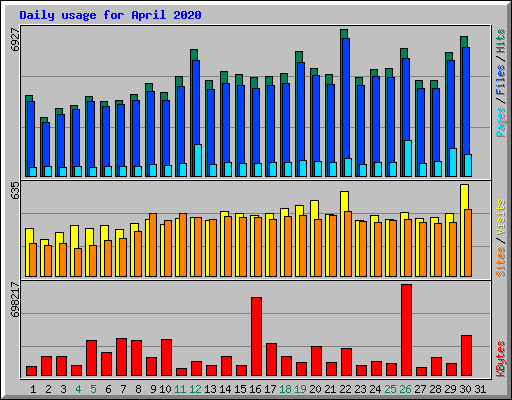This screenshot has width=512, height=400.
Task: Select the tall red KBytes bar for day 26
Action: [x=406, y=330]
